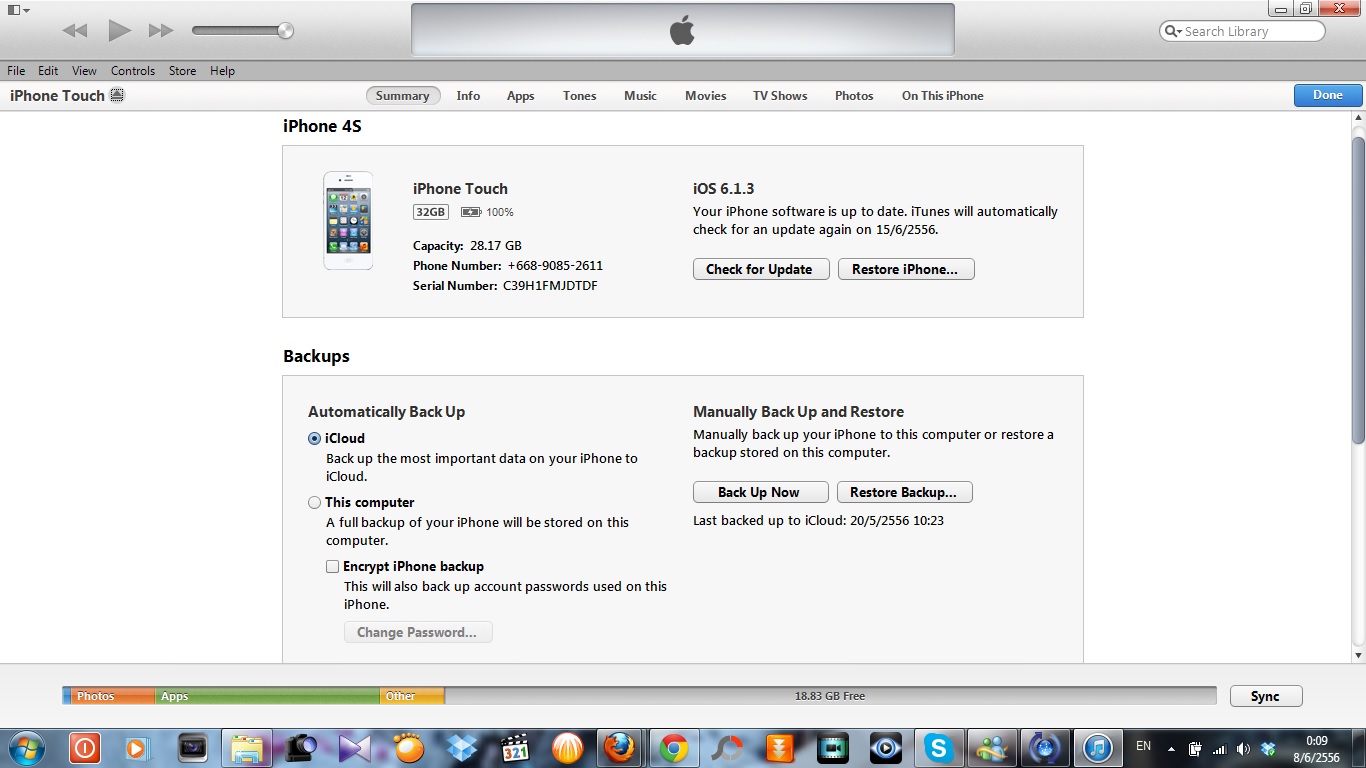Screen dimensions: 1366x768
Task: Click the blue Done button
Action: click(x=1328, y=95)
